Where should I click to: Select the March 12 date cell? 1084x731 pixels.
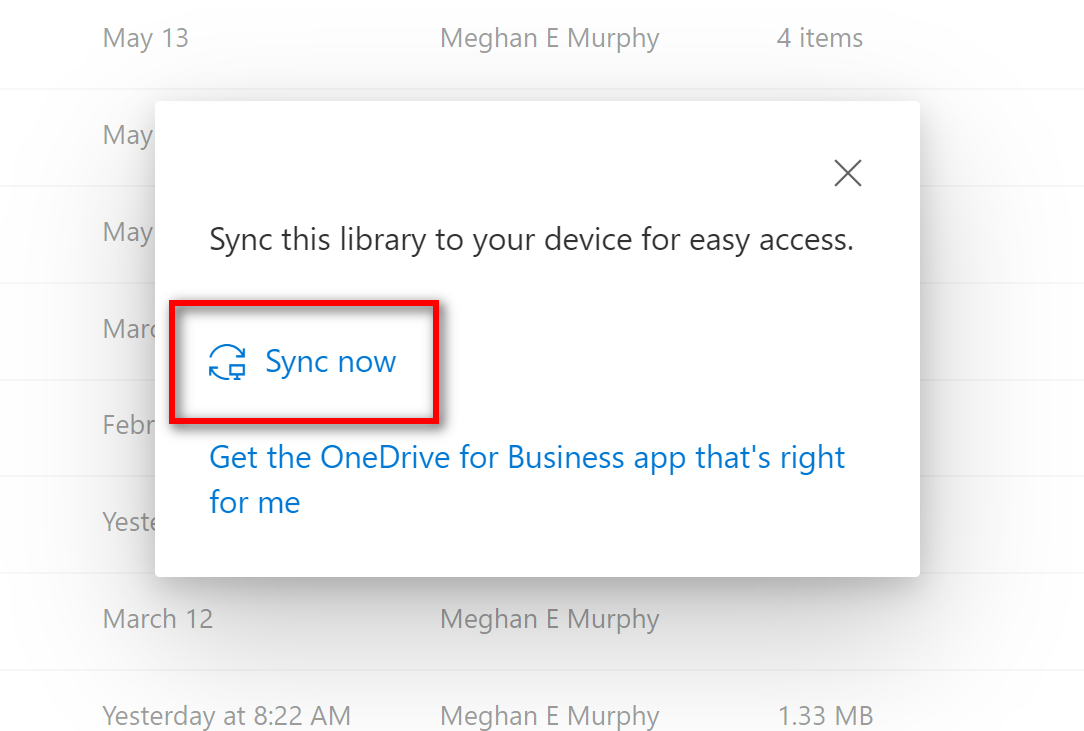pos(158,619)
